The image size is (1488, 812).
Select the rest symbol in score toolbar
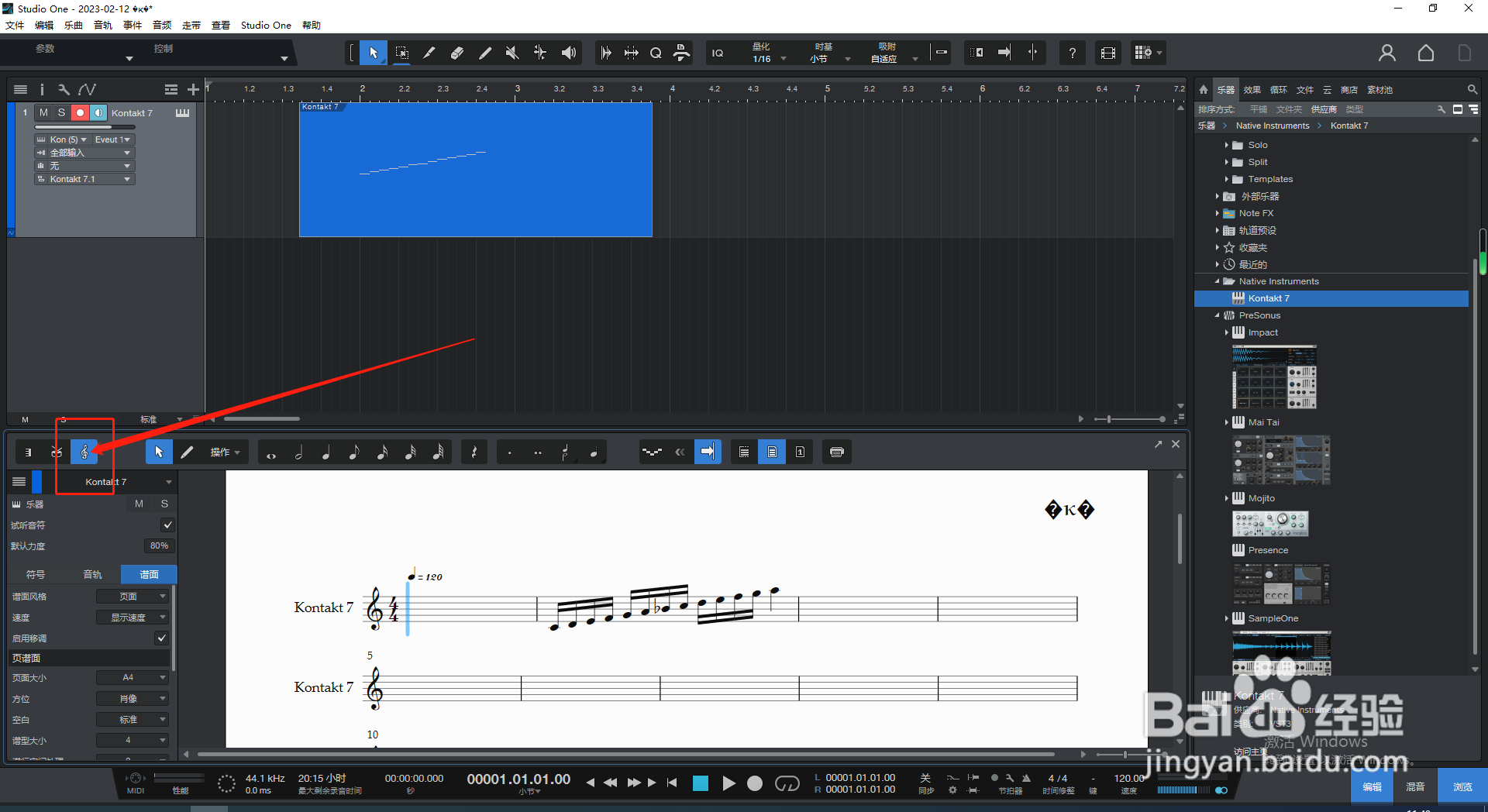click(474, 452)
